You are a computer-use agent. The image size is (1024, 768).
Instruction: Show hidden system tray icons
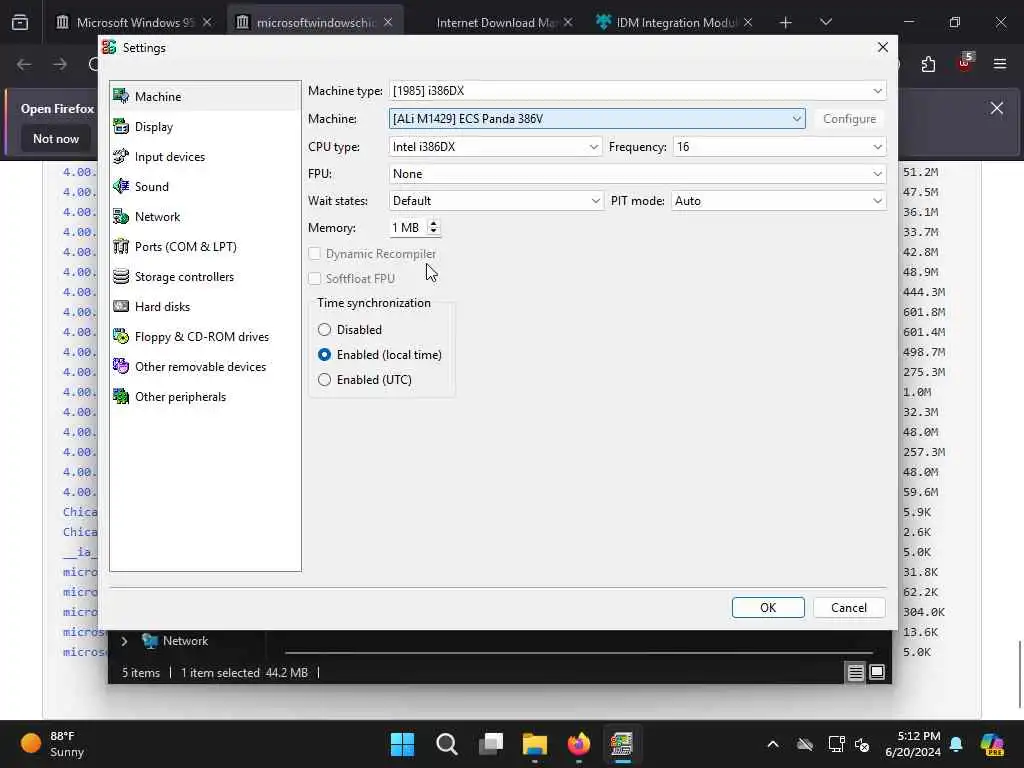coord(773,744)
